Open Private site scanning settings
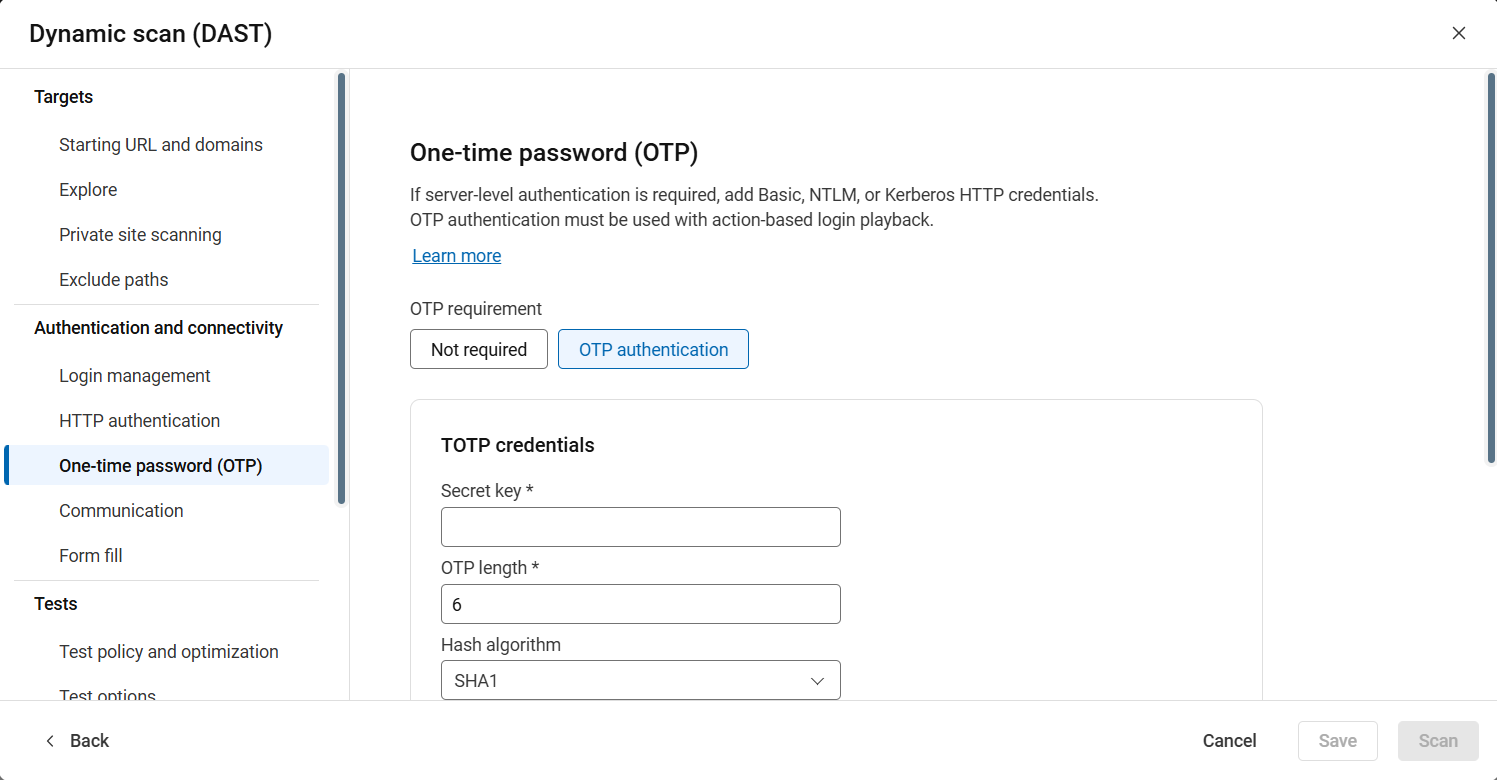Viewport: 1497px width, 780px height. (x=140, y=235)
